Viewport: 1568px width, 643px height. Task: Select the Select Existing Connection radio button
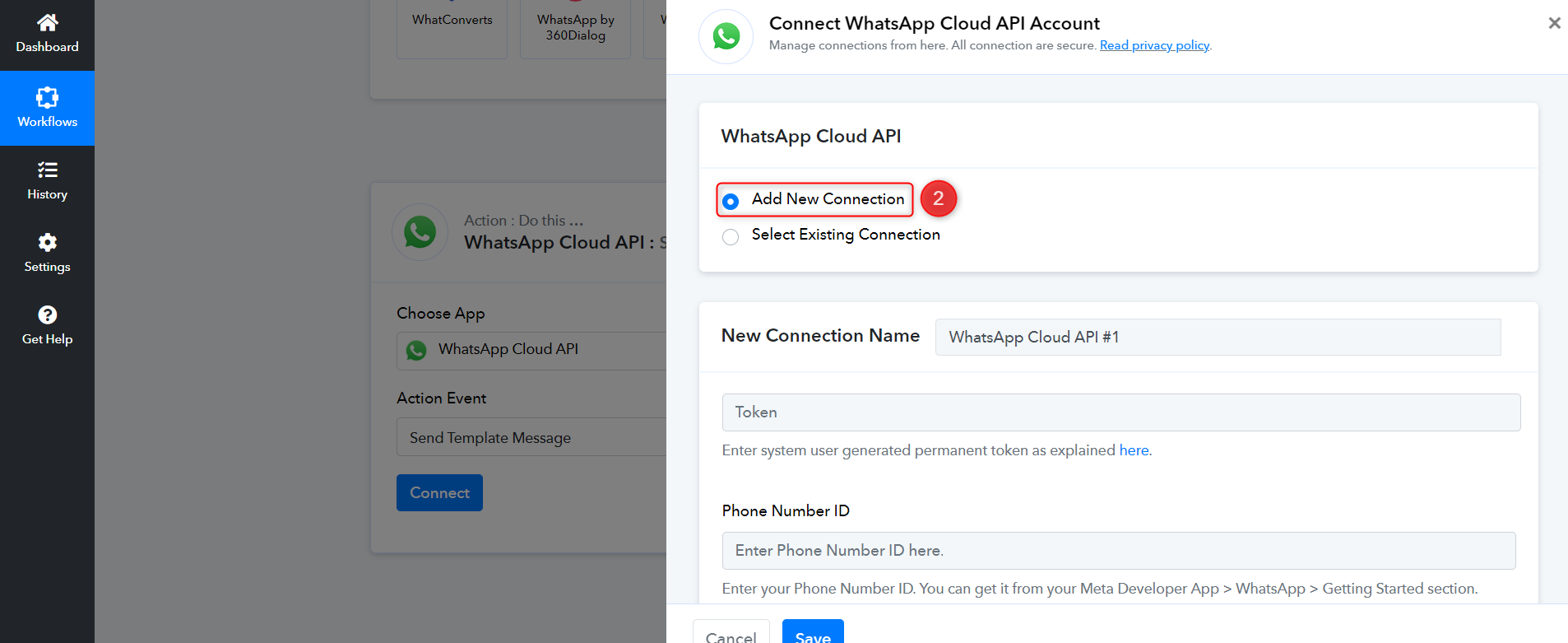point(731,237)
